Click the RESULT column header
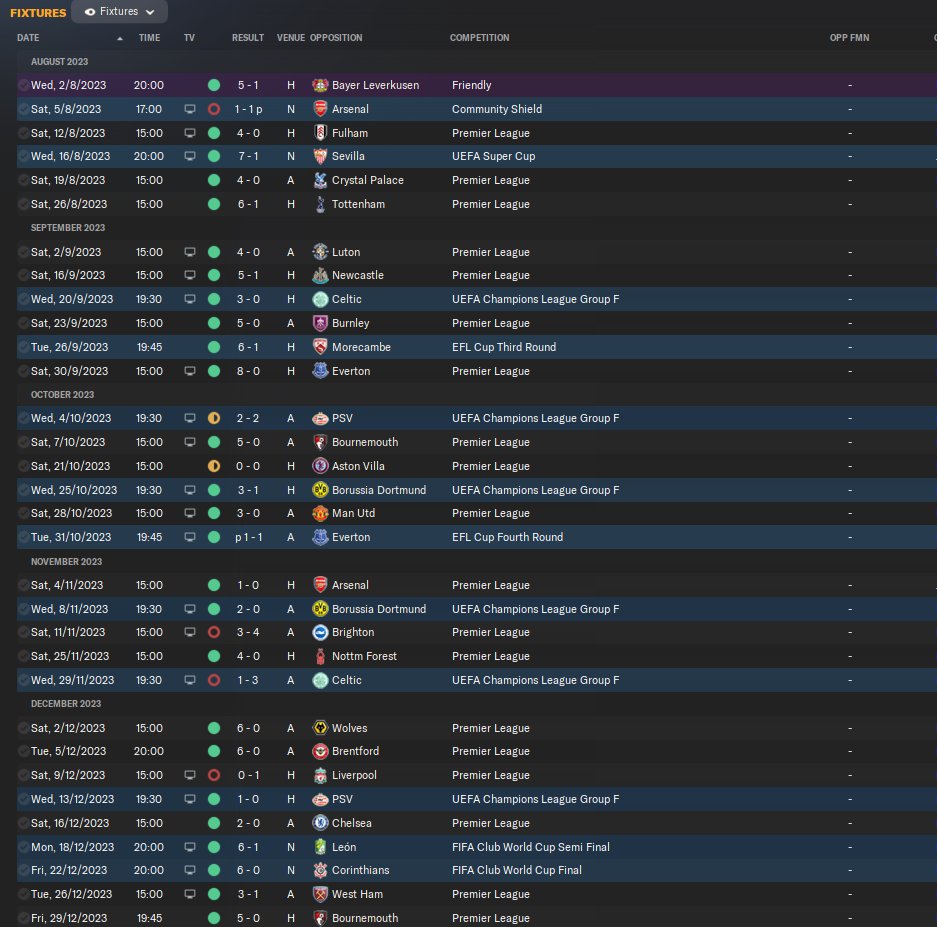The height and width of the screenshot is (927, 937). click(x=248, y=38)
